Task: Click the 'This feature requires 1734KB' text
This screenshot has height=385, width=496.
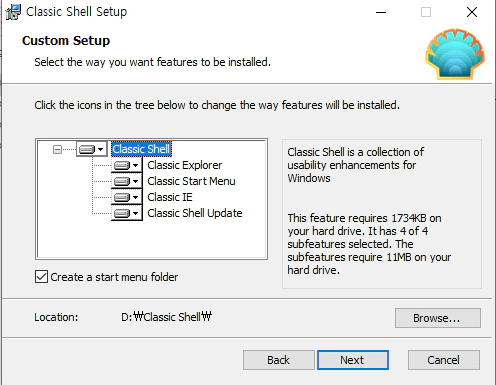Action: coord(369,244)
